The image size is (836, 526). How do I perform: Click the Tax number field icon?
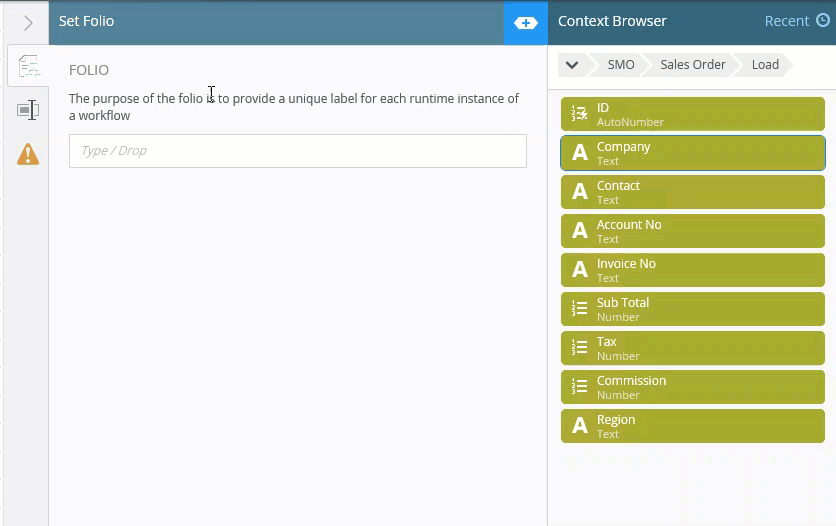[x=579, y=348]
